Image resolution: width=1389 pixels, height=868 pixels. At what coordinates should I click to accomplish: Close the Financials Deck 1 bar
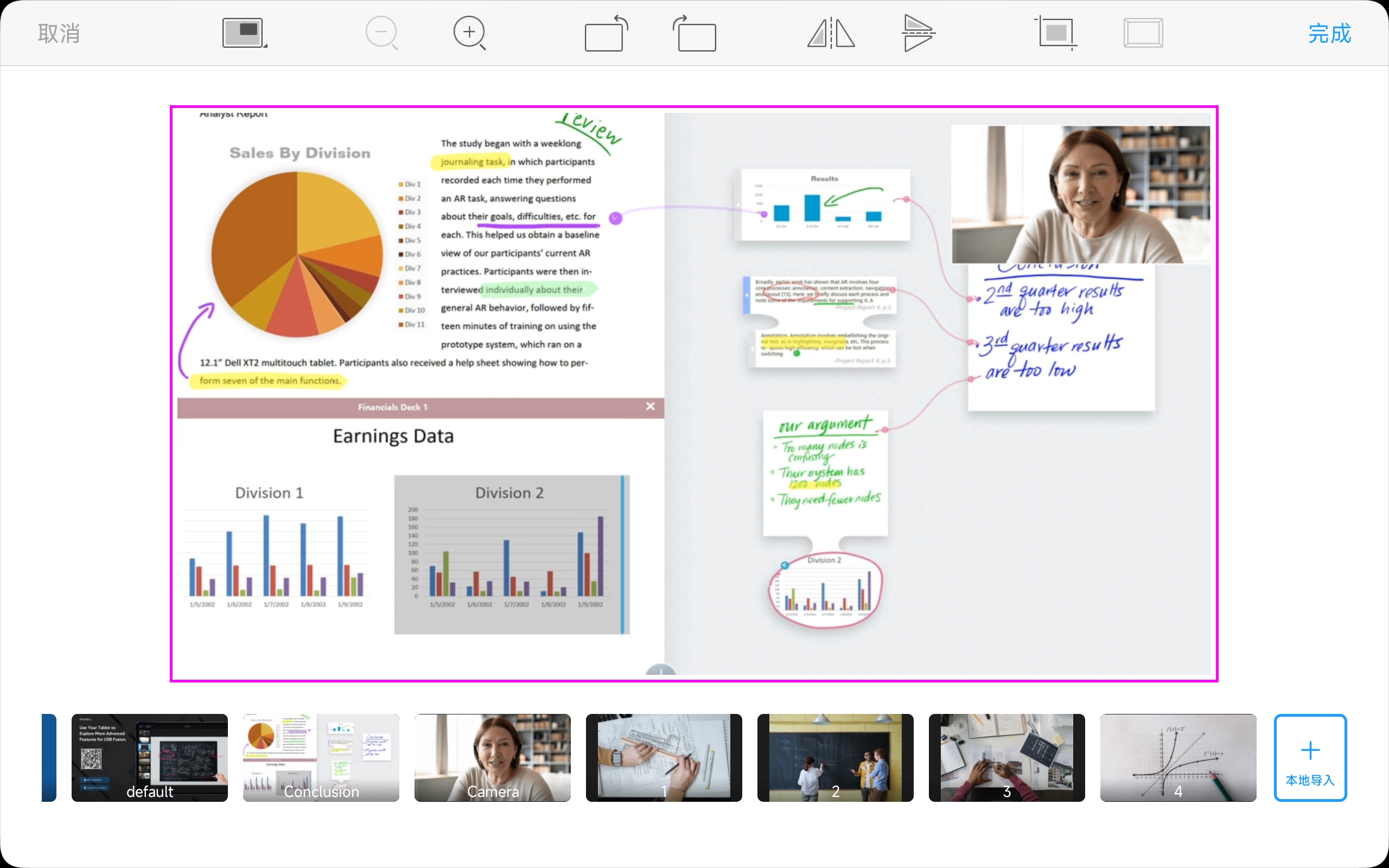[651, 406]
